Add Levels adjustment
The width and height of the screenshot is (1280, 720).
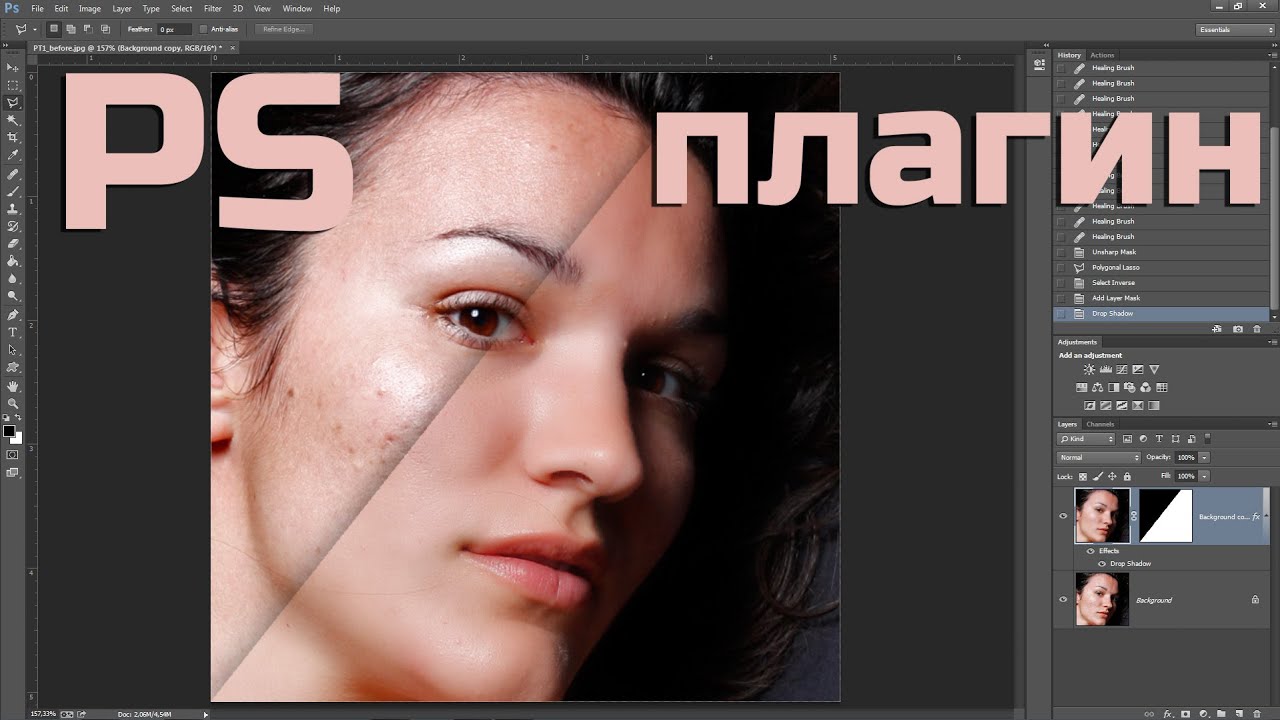1105,370
